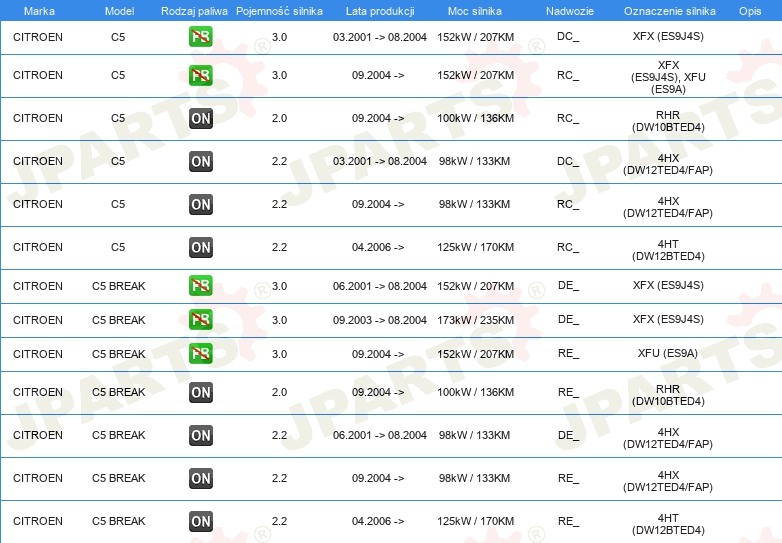Click ON diesel icon in C5 2.0 RC_ row

tap(200, 119)
